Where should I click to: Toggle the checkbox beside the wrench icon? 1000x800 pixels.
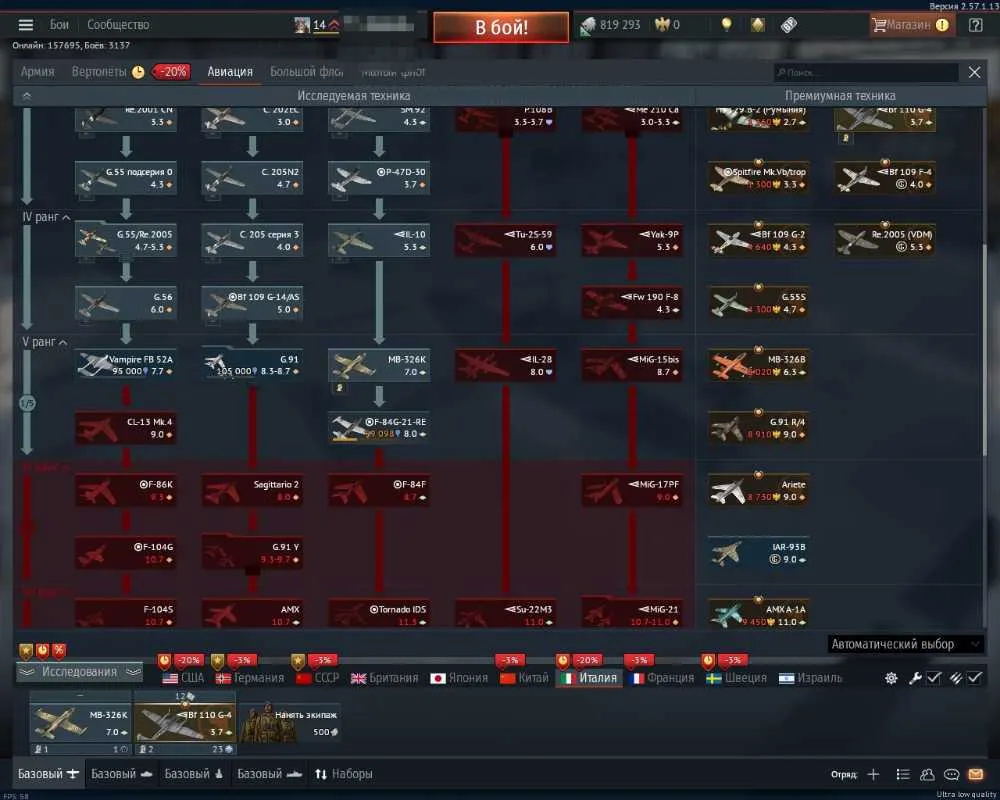tap(933, 678)
